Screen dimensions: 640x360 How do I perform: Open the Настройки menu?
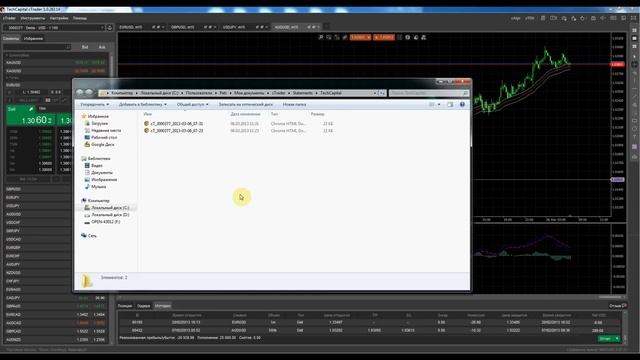coord(59,18)
